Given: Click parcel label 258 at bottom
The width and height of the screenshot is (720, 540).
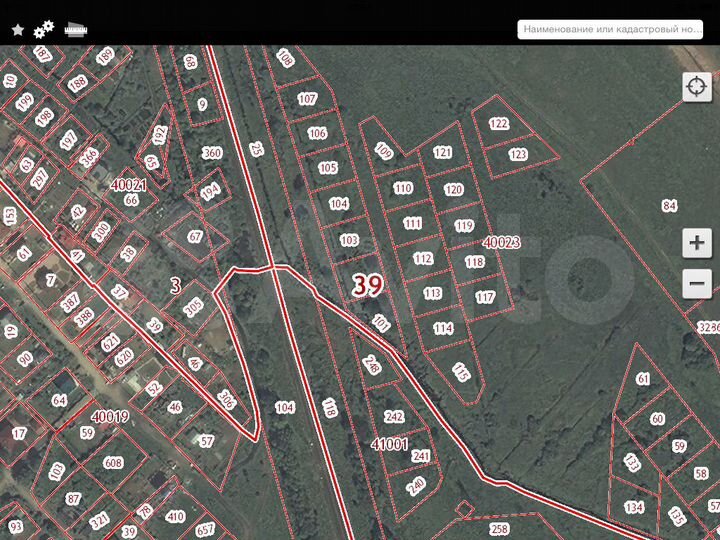Looking at the screenshot, I should click(x=499, y=528).
